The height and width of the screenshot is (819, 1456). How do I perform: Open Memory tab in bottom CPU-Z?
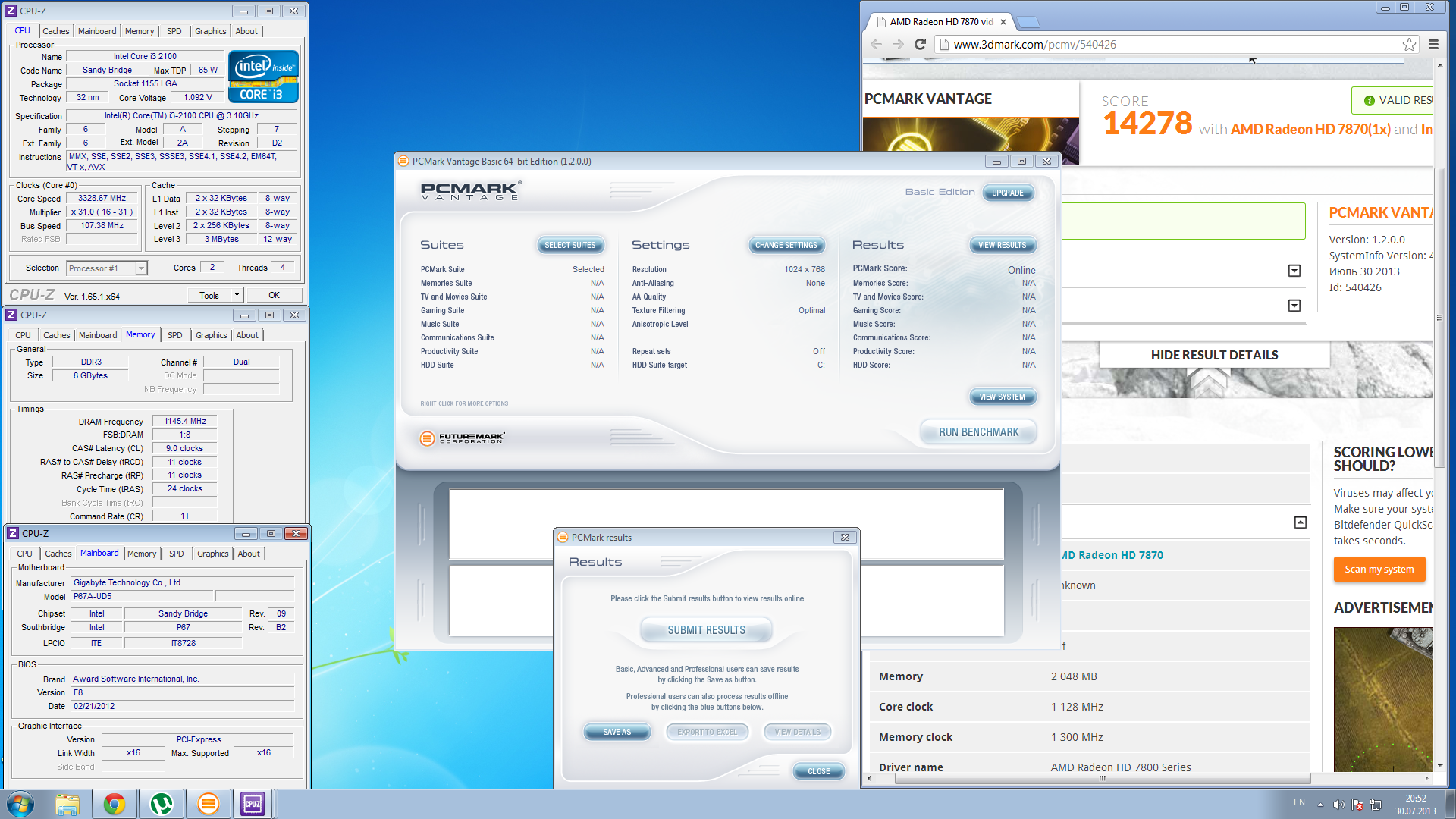pos(142,554)
